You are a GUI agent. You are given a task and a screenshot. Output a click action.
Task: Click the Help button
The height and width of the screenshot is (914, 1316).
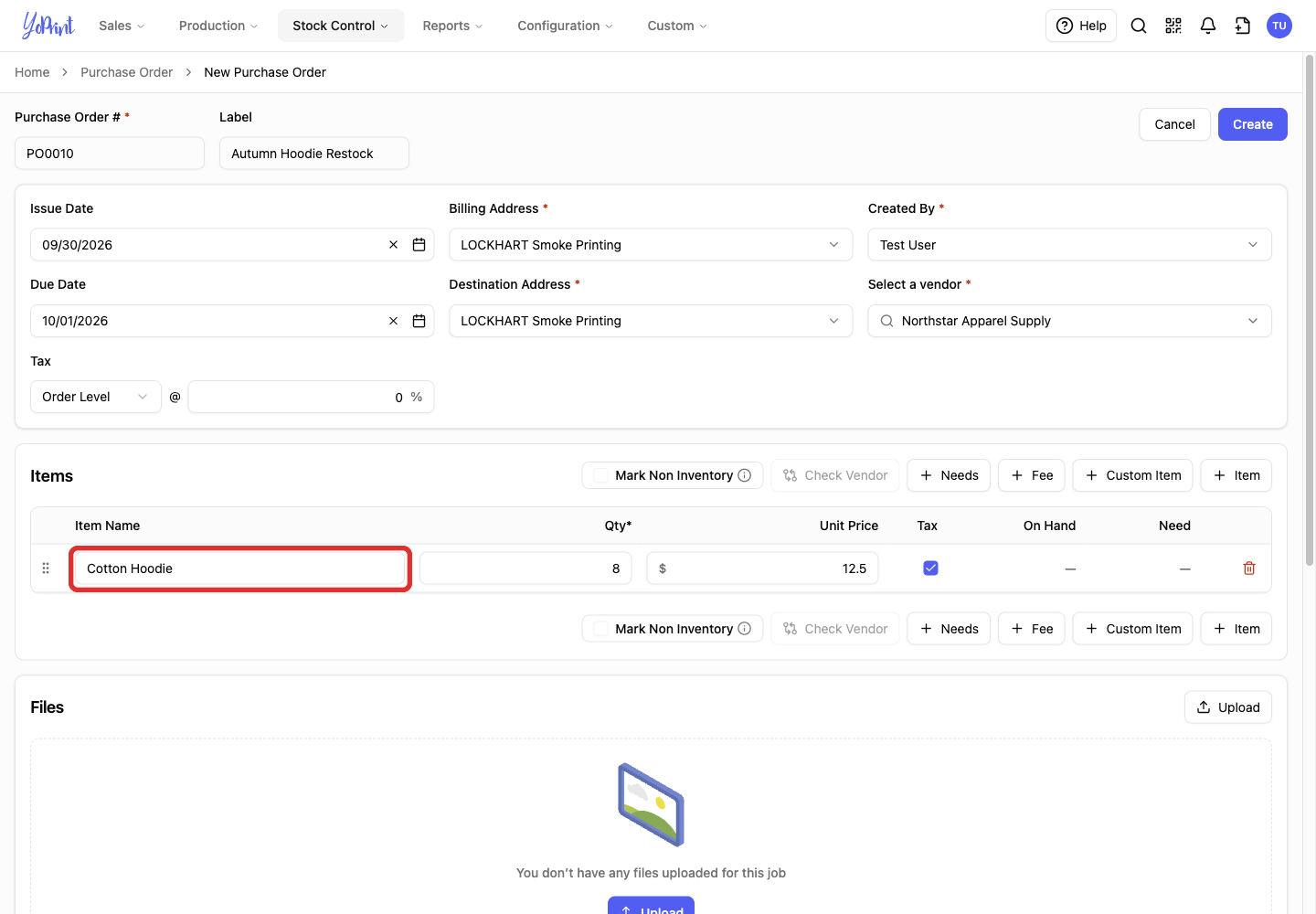1081,26
